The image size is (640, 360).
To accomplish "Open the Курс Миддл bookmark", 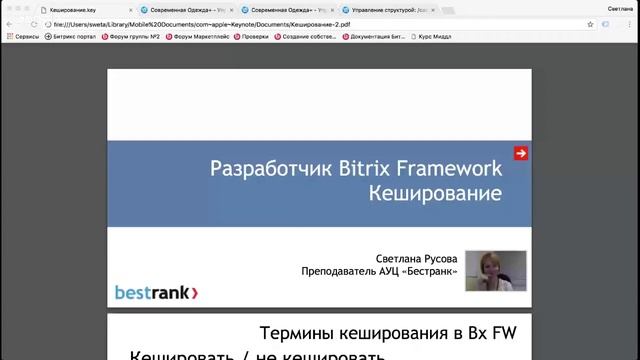I will [x=431, y=37].
